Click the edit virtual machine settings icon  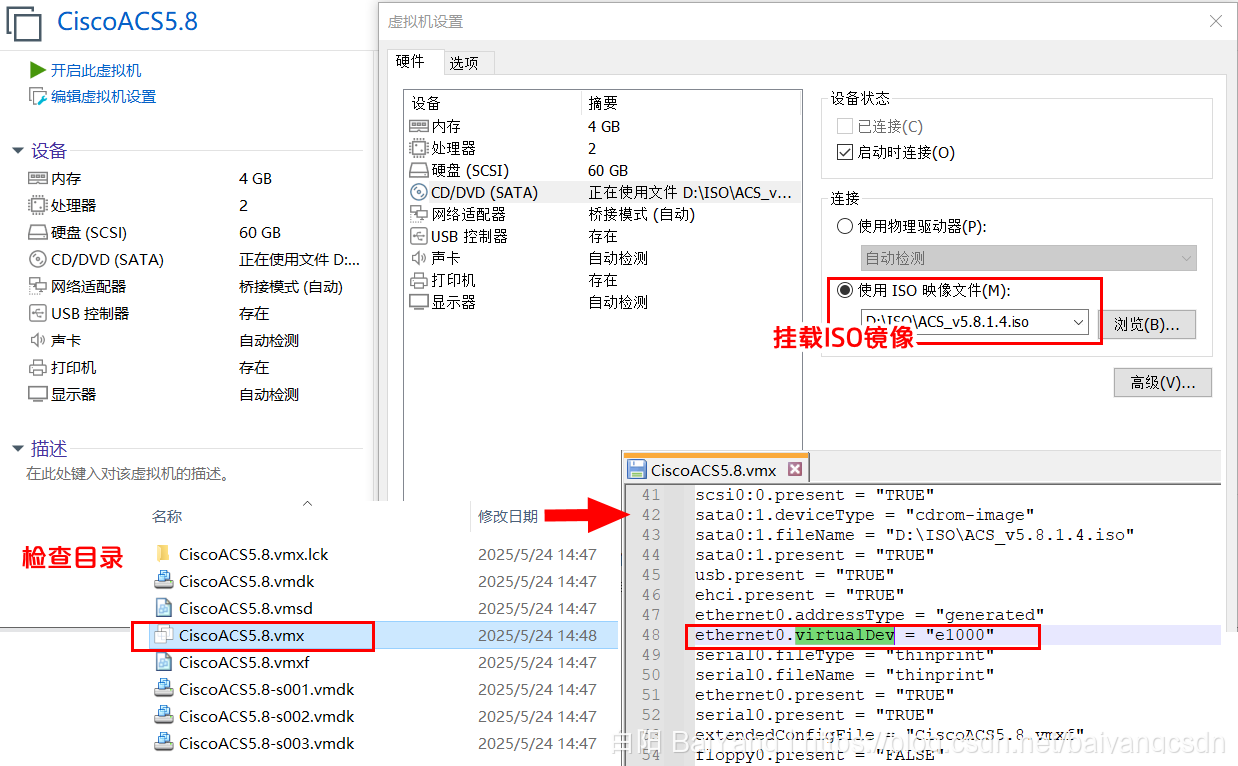[38, 97]
